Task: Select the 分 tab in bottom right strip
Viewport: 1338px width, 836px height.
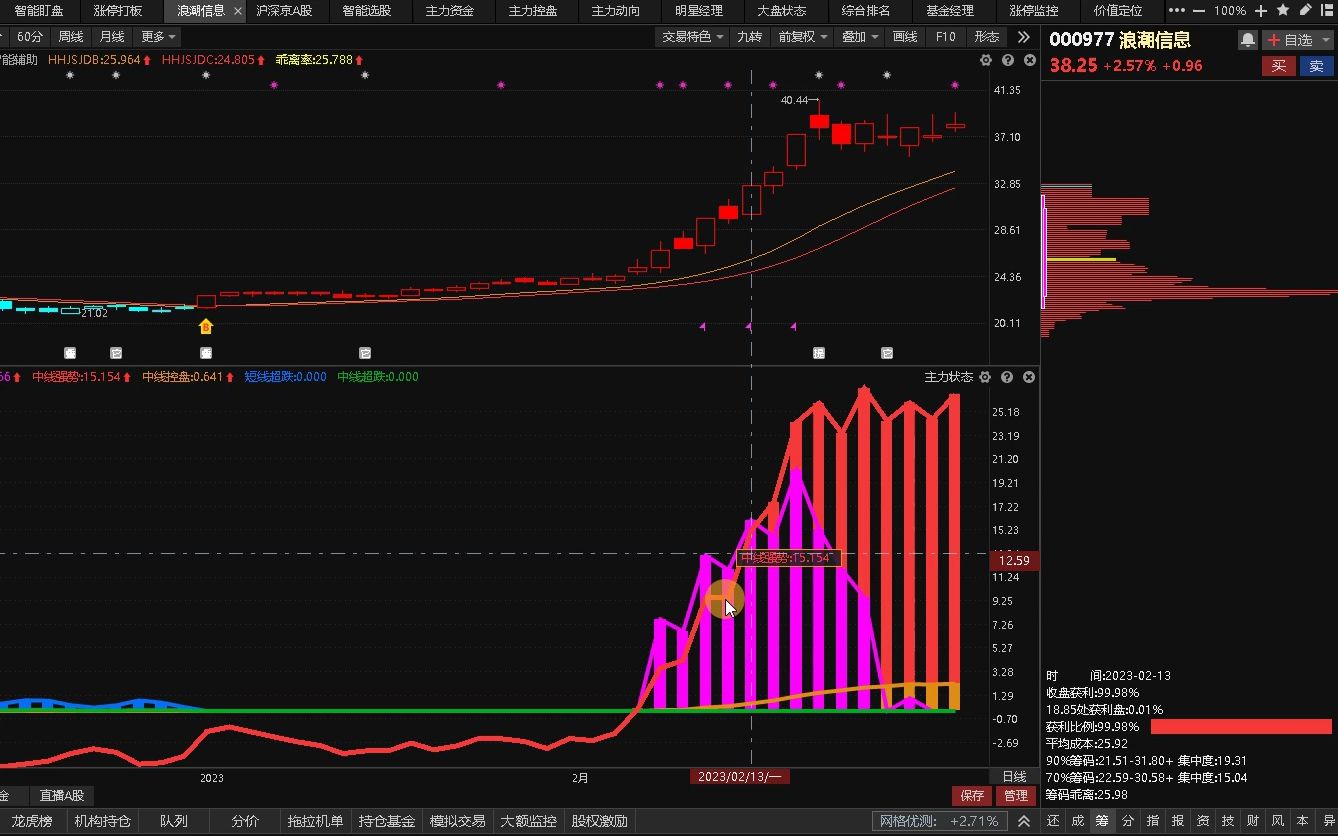Action: 1128,821
